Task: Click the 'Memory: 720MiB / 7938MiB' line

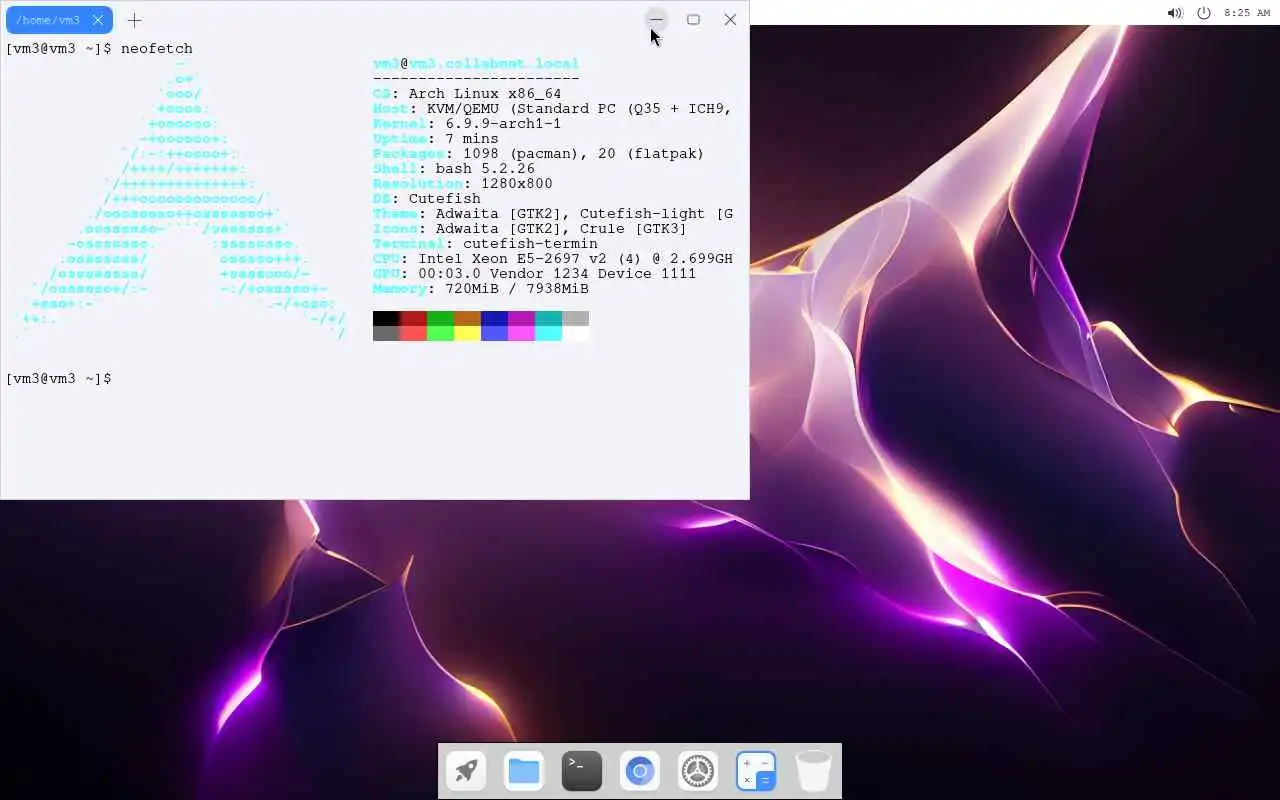Action: tap(481, 289)
